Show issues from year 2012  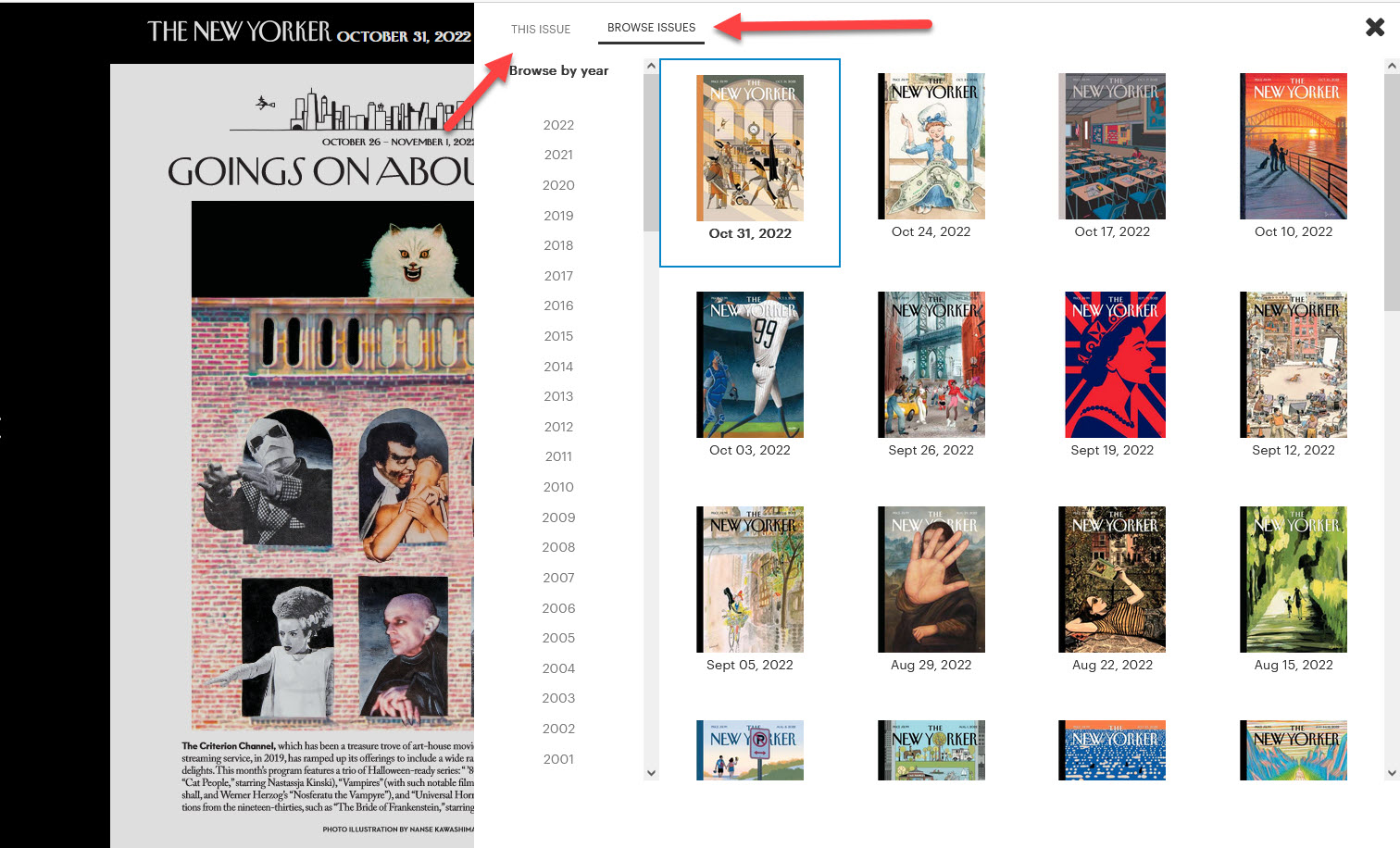(x=558, y=427)
